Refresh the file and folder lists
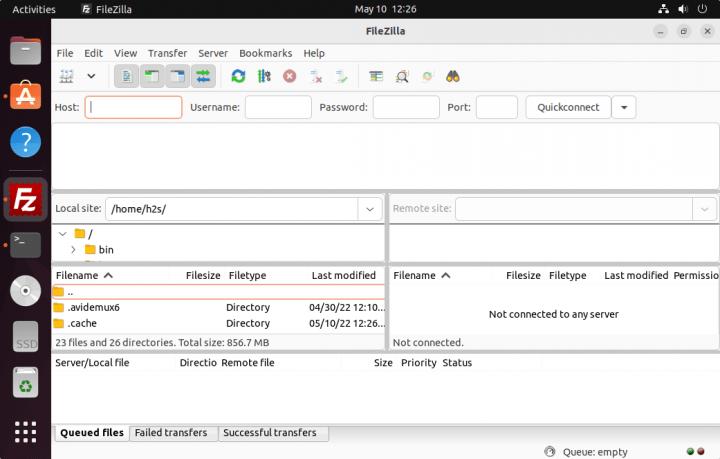The width and height of the screenshot is (720, 459). [x=238, y=76]
